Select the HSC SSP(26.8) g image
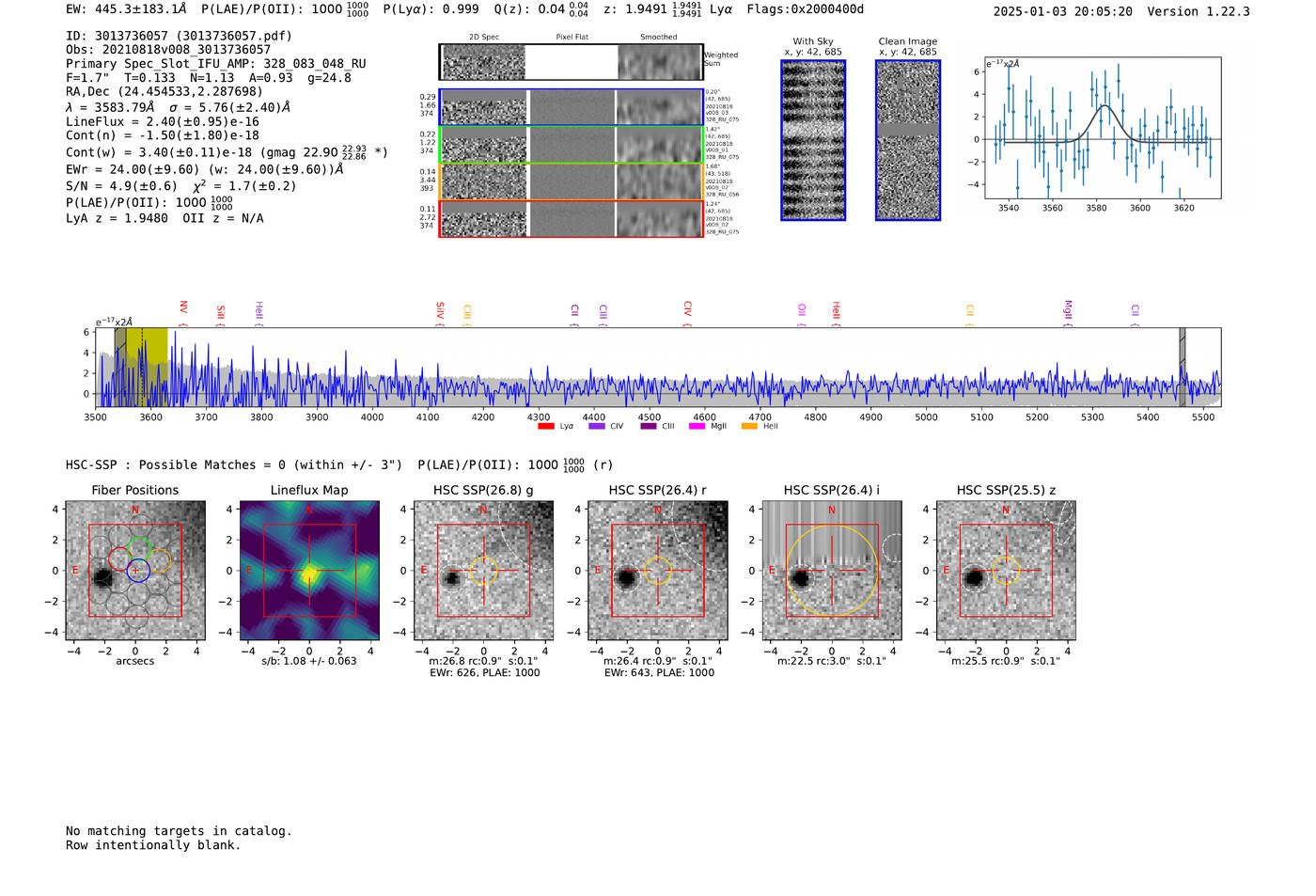 point(484,571)
